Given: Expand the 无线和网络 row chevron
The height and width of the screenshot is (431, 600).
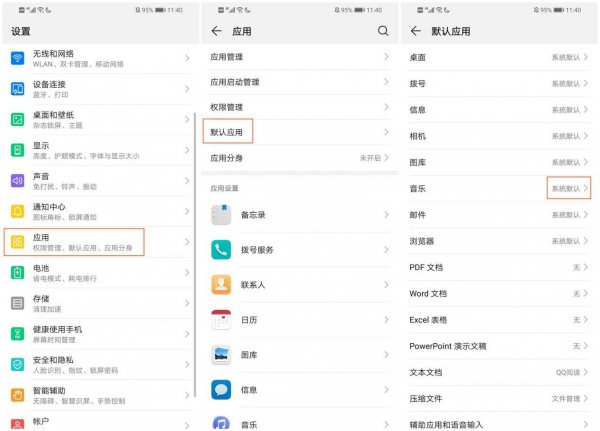Looking at the screenshot, I should pos(187,58).
